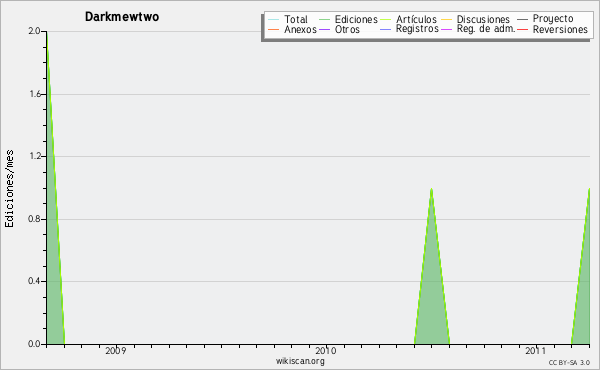The height and width of the screenshot is (370, 600).
Task: Click the CC BY-SA 3.0 license text
Action: click(x=569, y=363)
